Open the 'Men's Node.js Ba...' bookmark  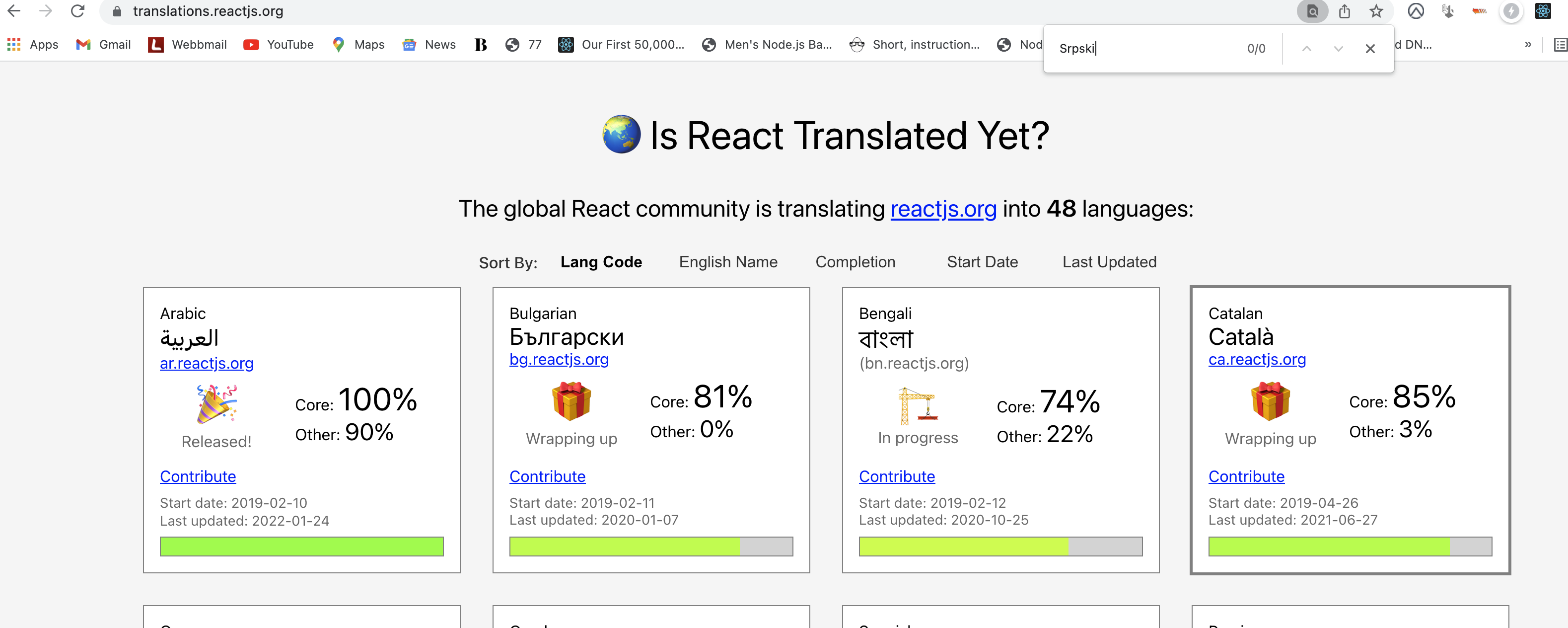pyautogui.click(x=767, y=44)
